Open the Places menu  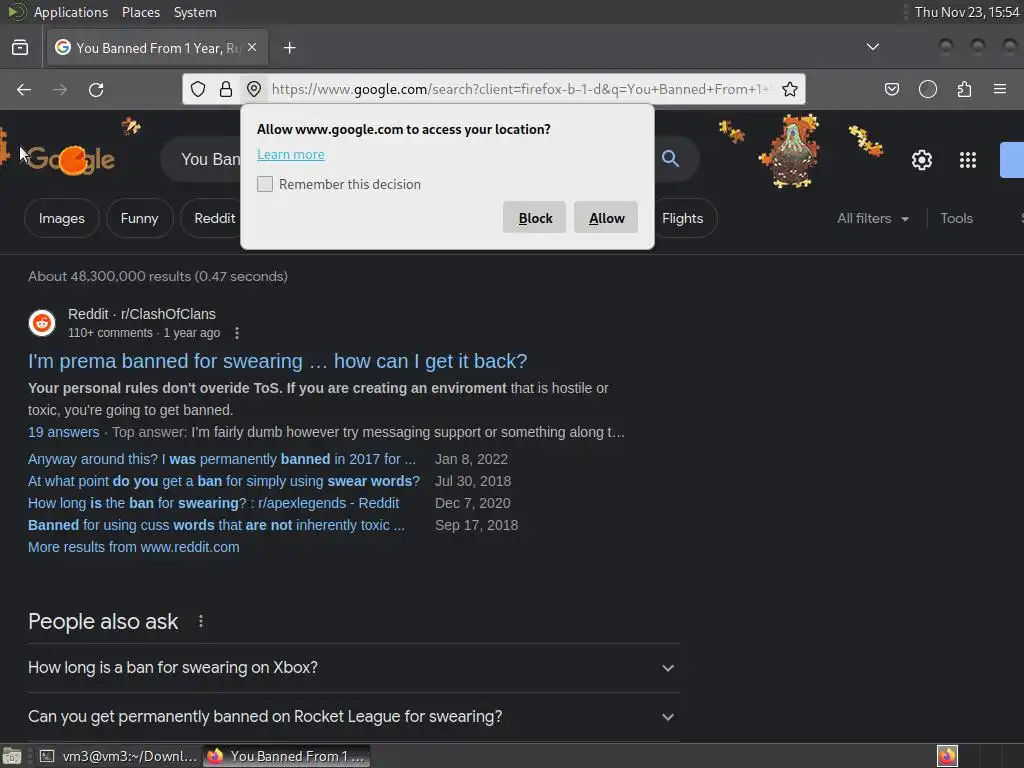(140, 12)
